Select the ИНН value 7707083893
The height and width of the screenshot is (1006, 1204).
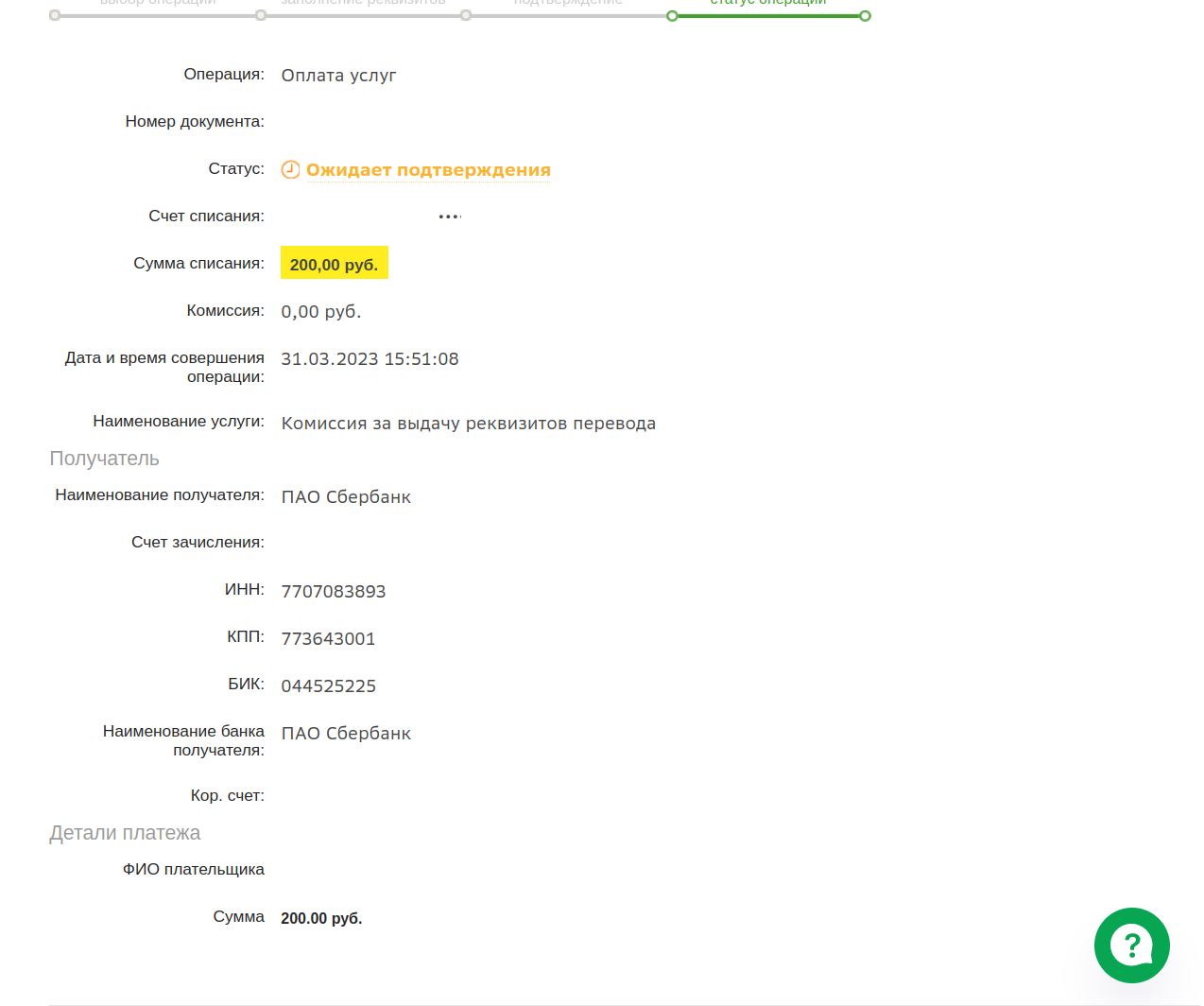pos(334,592)
